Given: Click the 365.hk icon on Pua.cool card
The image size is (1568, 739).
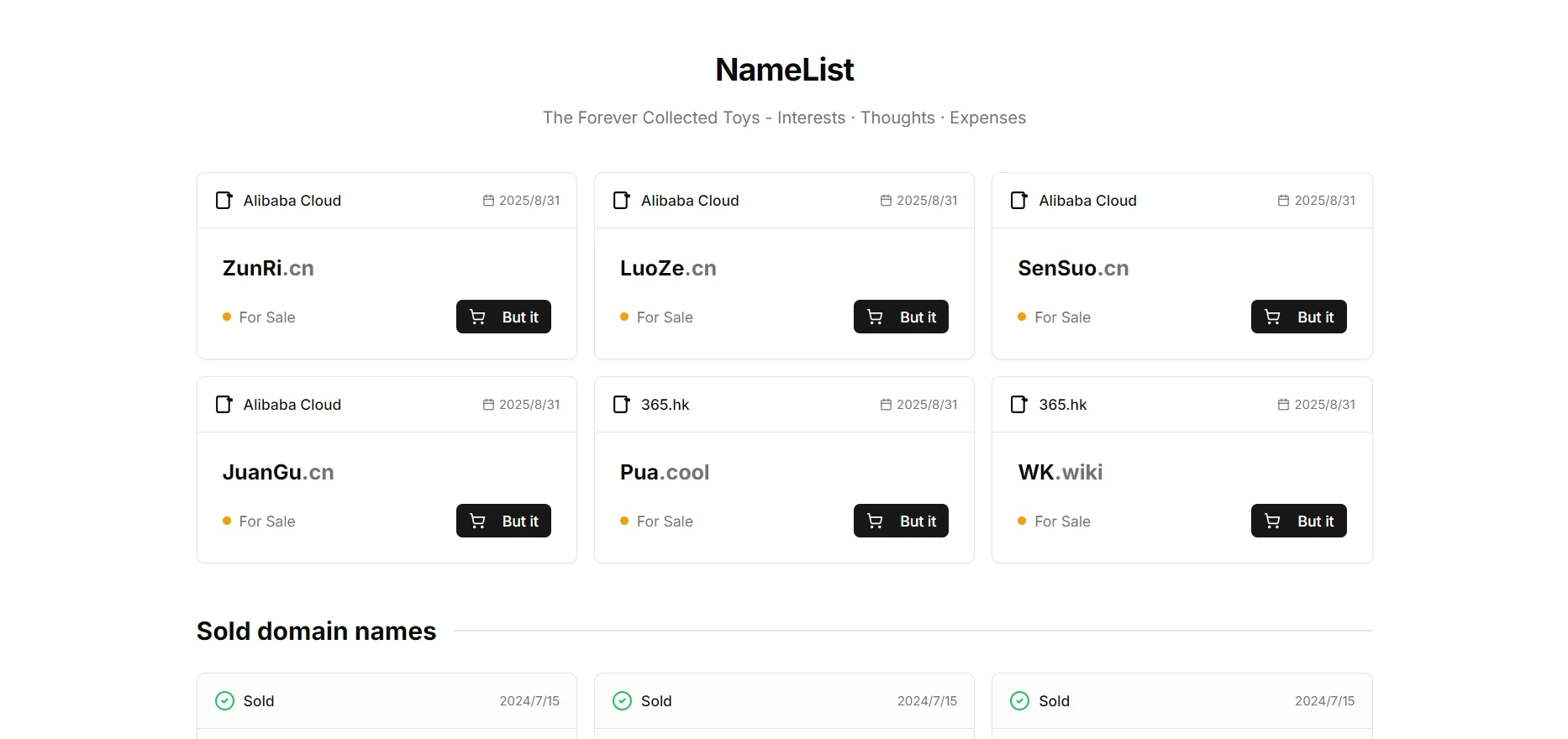Looking at the screenshot, I should [x=622, y=404].
